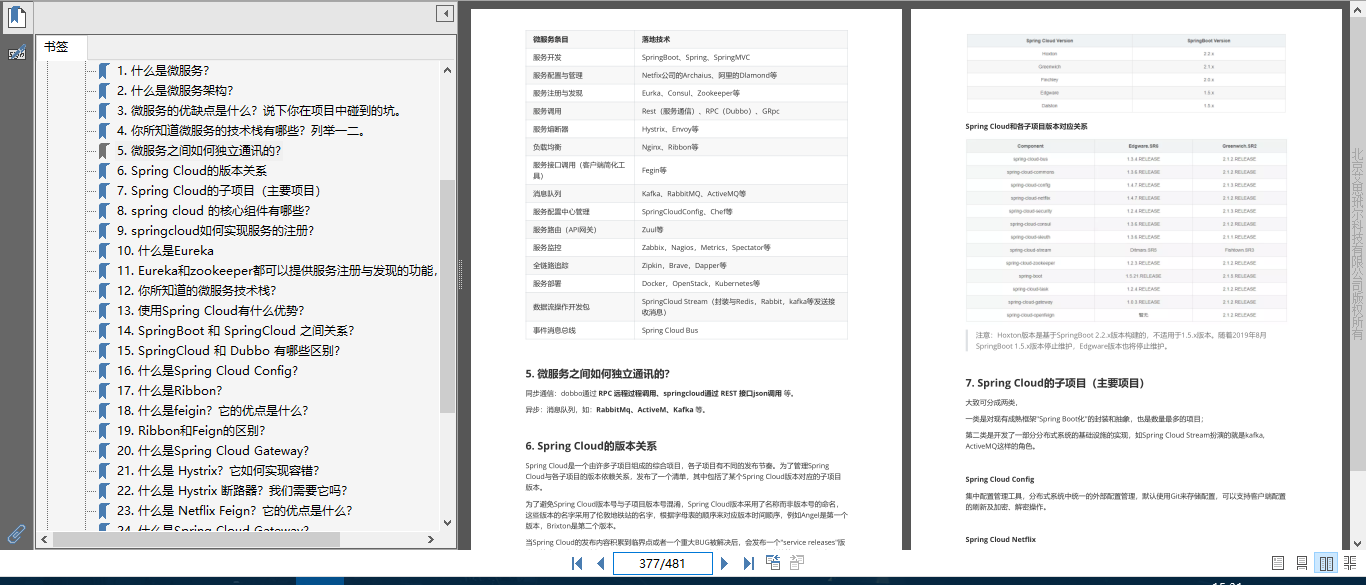The width and height of the screenshot is (1366, 585).
Task: Click the bookmark panel vertical scrollbar thumb
Action: tap(447, 298)
